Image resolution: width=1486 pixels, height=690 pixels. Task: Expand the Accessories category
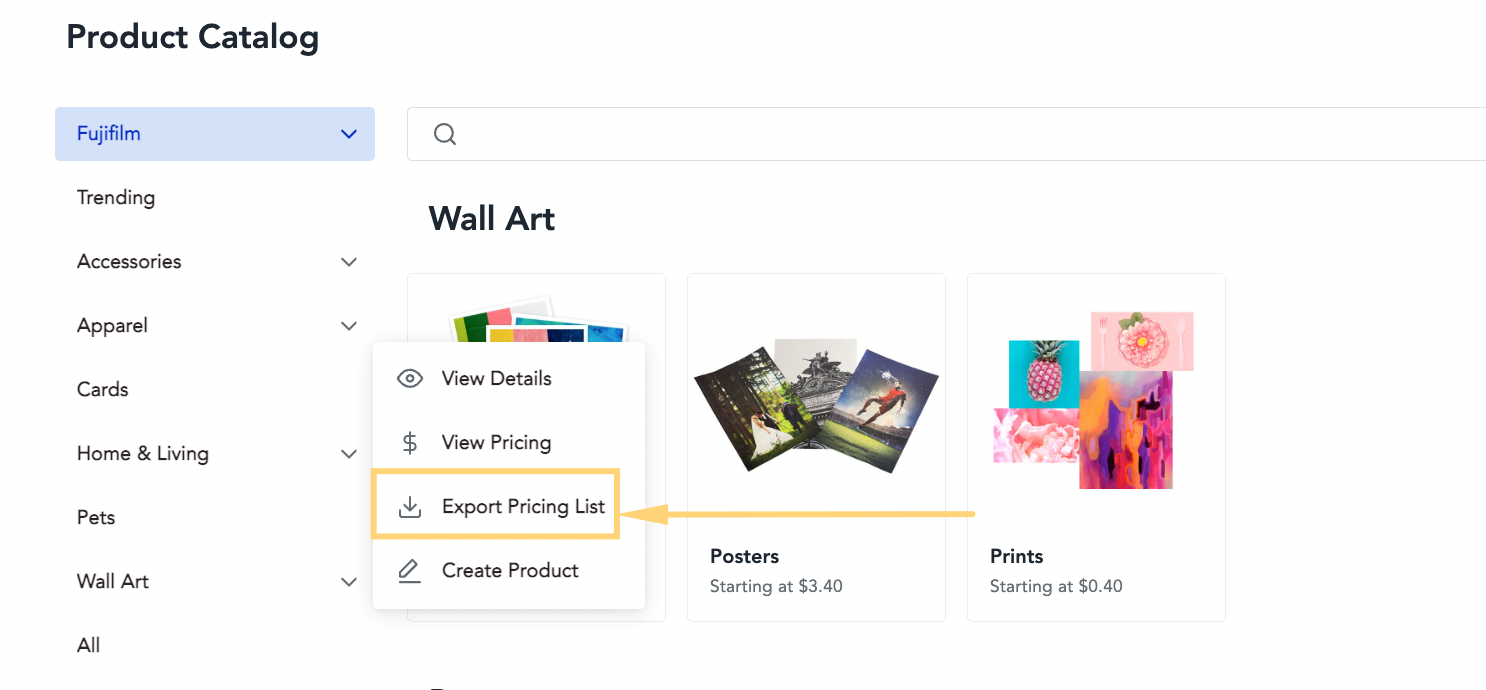pos(349,262)
